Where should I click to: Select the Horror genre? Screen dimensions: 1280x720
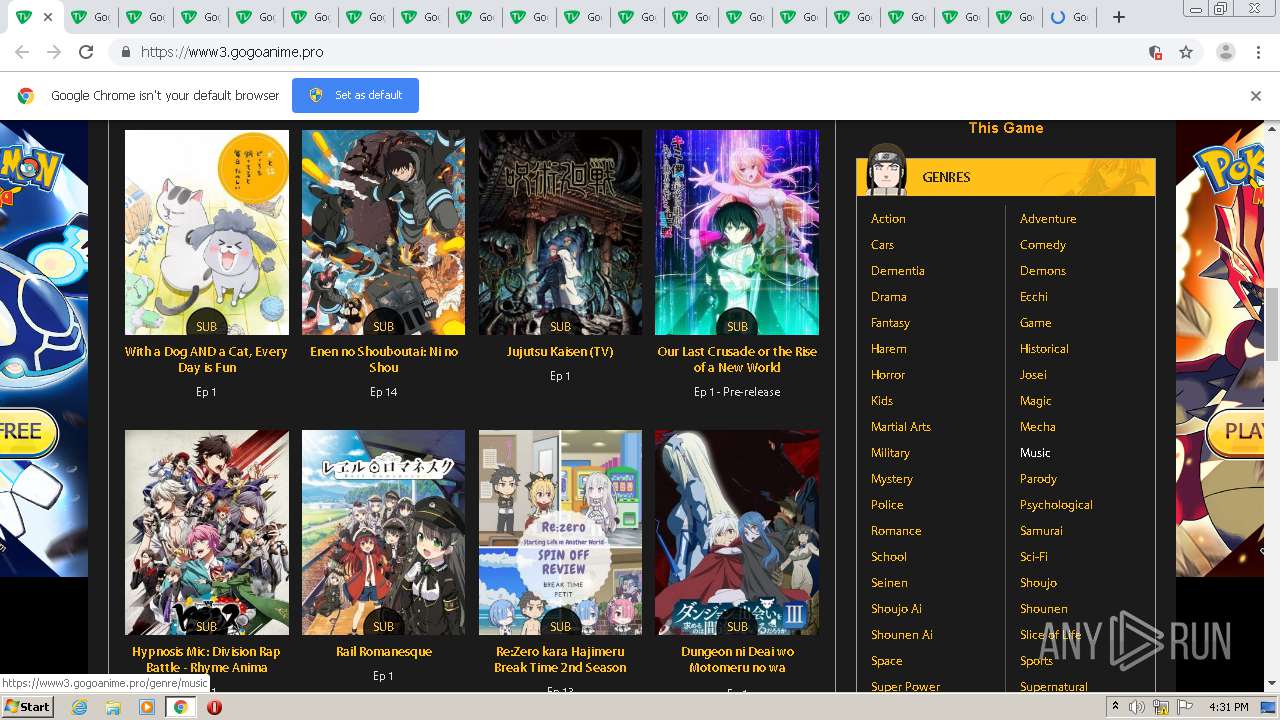(888, 375)
